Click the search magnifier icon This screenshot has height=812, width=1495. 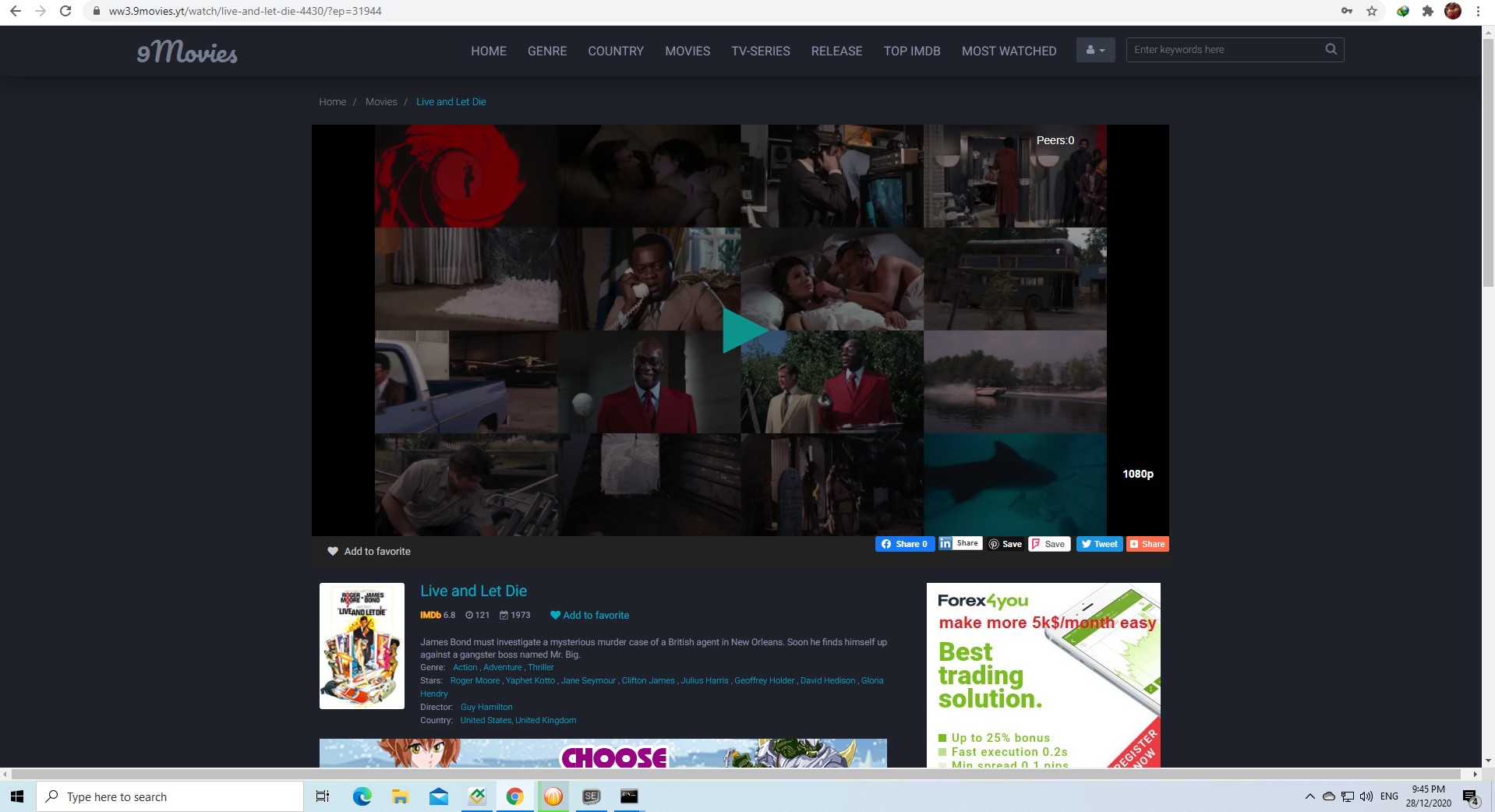click(x=1331, y=49)
